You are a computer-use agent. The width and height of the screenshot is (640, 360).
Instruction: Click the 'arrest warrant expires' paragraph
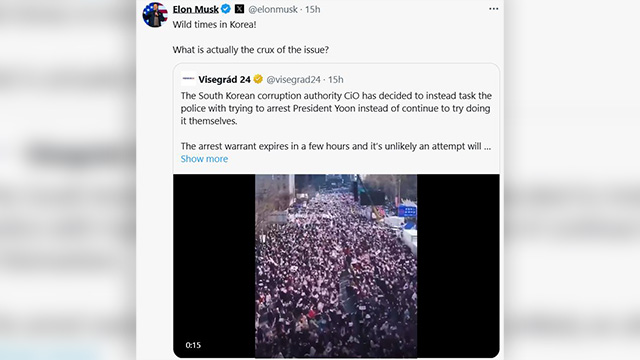coord(336,146)
